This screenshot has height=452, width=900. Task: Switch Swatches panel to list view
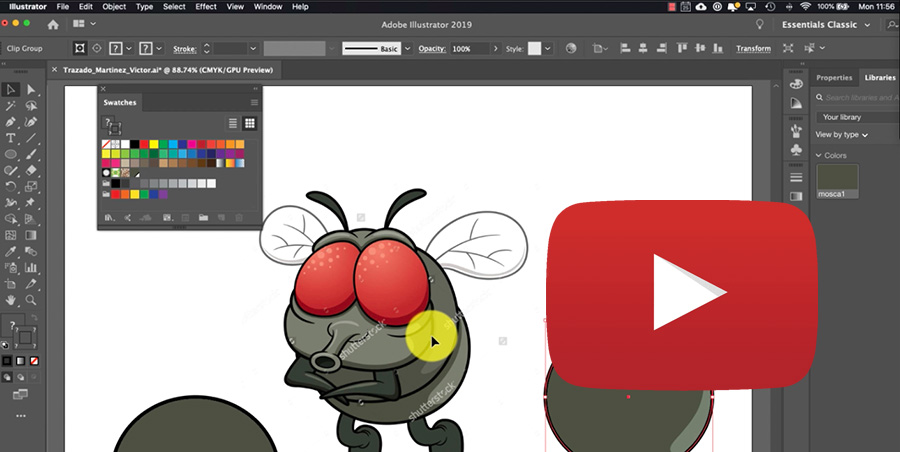coord(232,123)
